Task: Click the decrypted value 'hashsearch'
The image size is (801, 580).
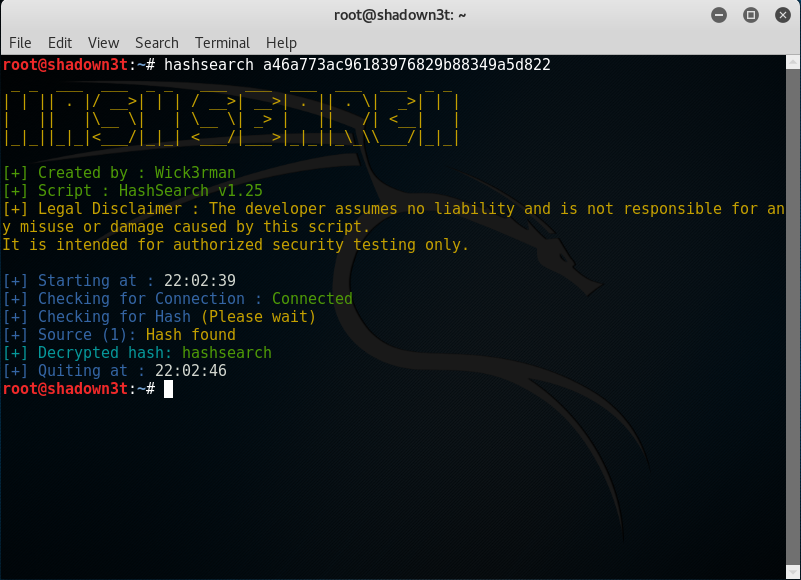Action: tap(227, 353)
